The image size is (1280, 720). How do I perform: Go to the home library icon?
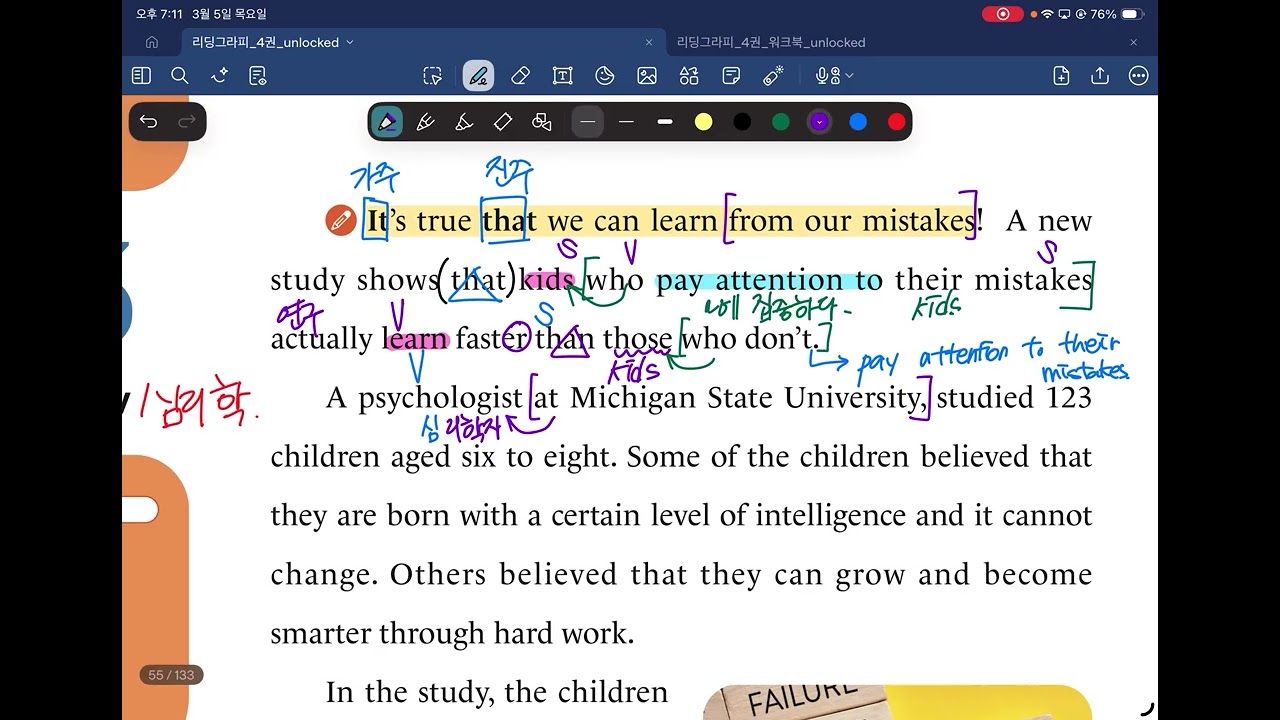152,42
